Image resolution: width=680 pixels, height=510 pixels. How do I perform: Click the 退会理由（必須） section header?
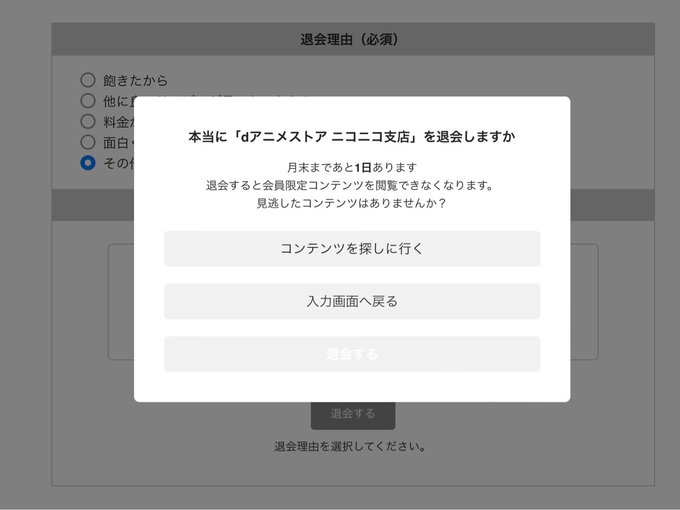pos(353,39)
